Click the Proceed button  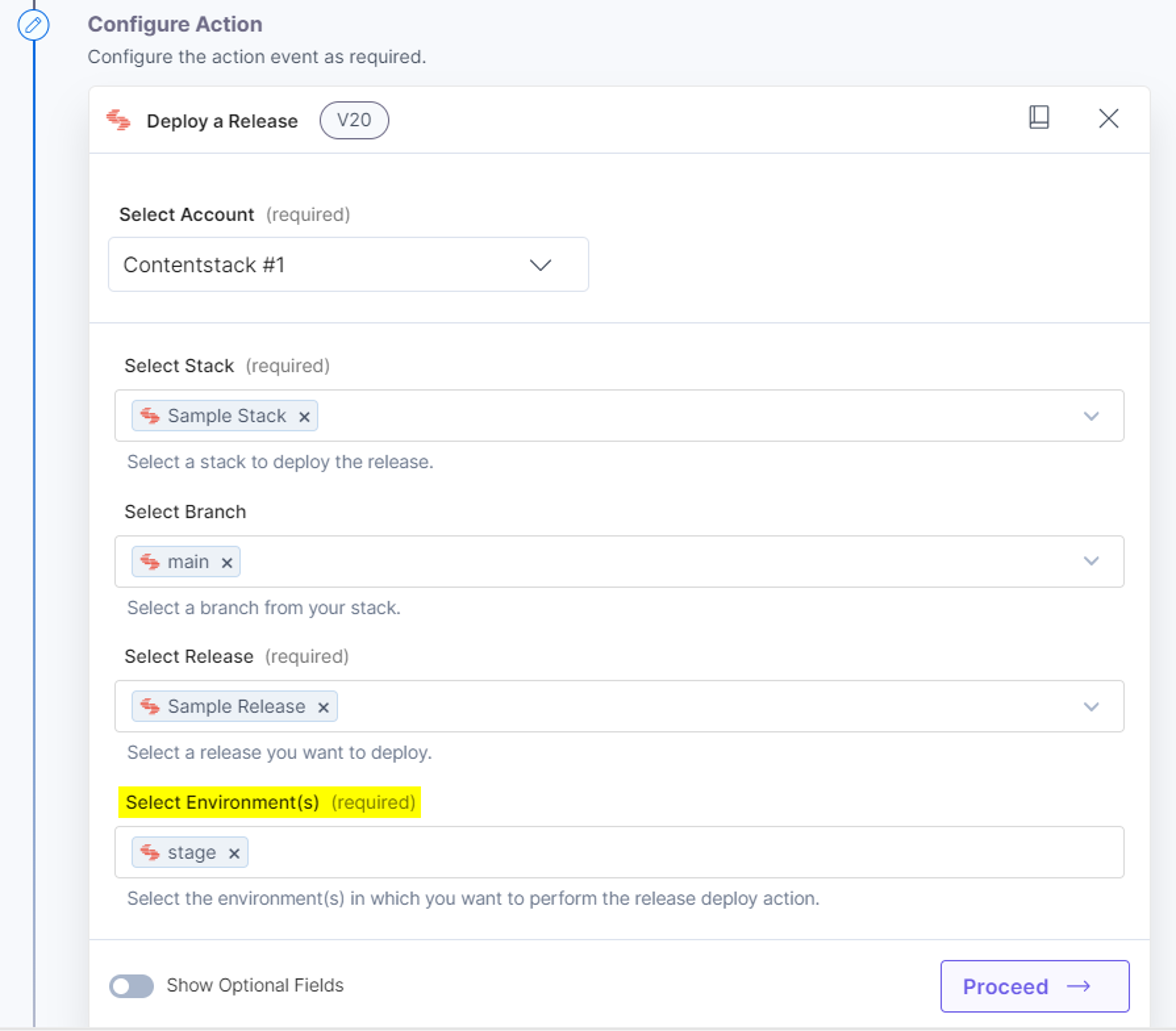[x=1035, y=986]
